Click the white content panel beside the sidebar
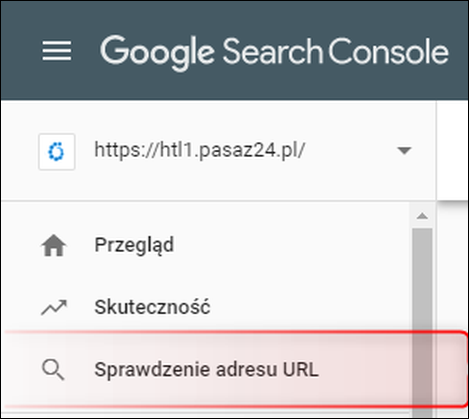This screenshot has height=419, width=469. (x=452, y=150)
